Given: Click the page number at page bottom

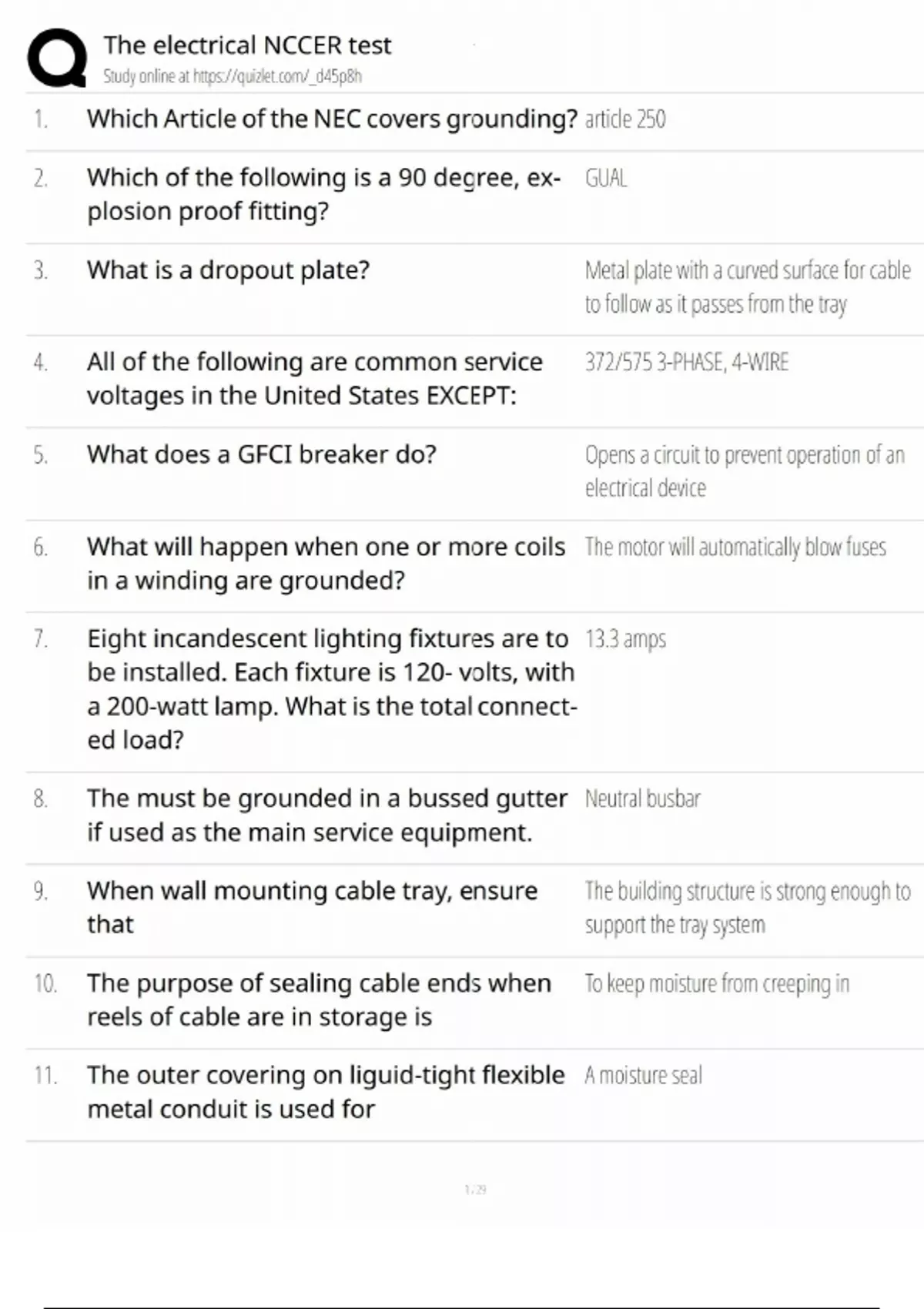Looking at the screenshot, I should click(x=475, y=1190).
